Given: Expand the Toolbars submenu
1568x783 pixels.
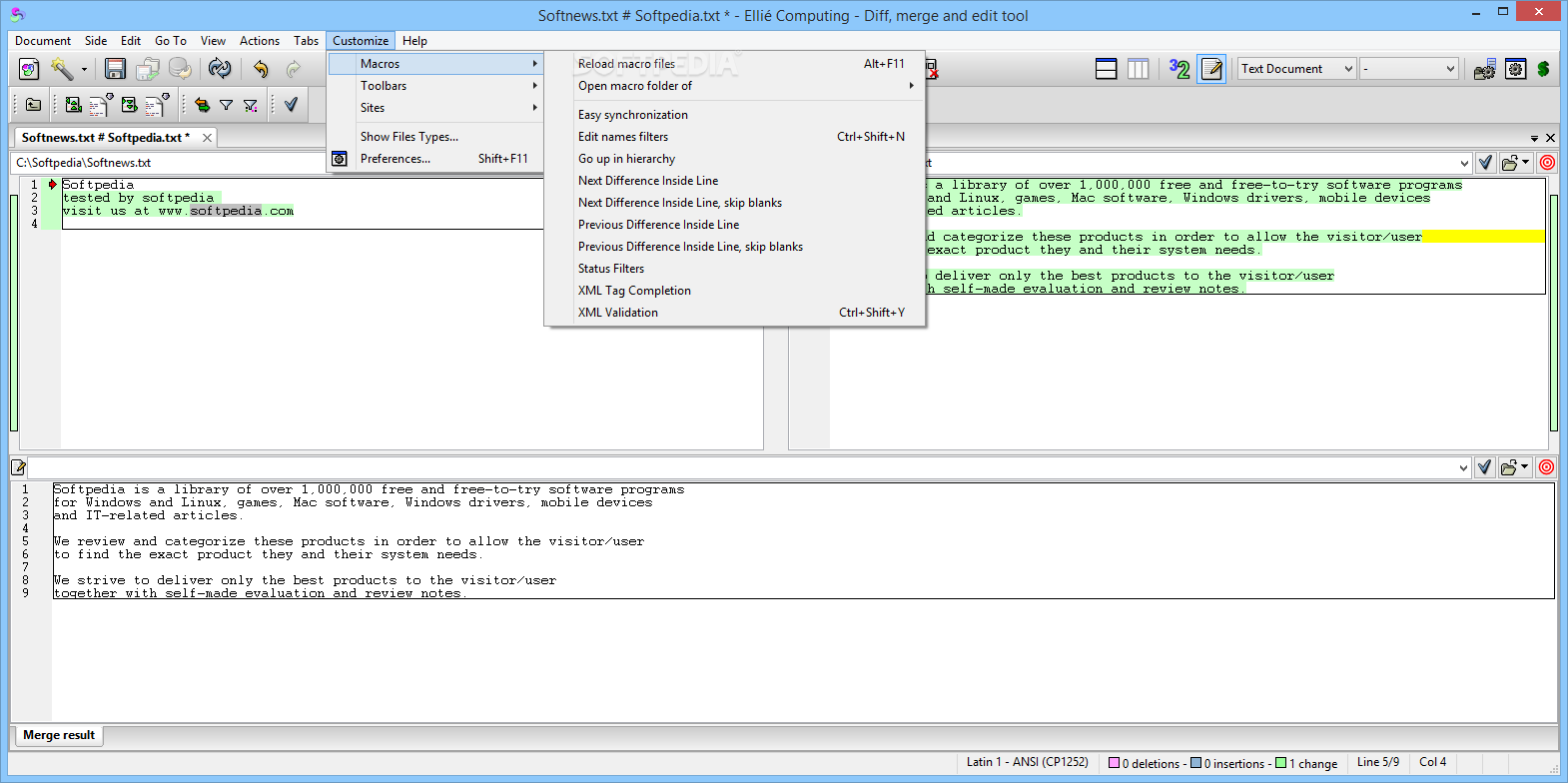Looking at the screenshot, I should 435,86.
